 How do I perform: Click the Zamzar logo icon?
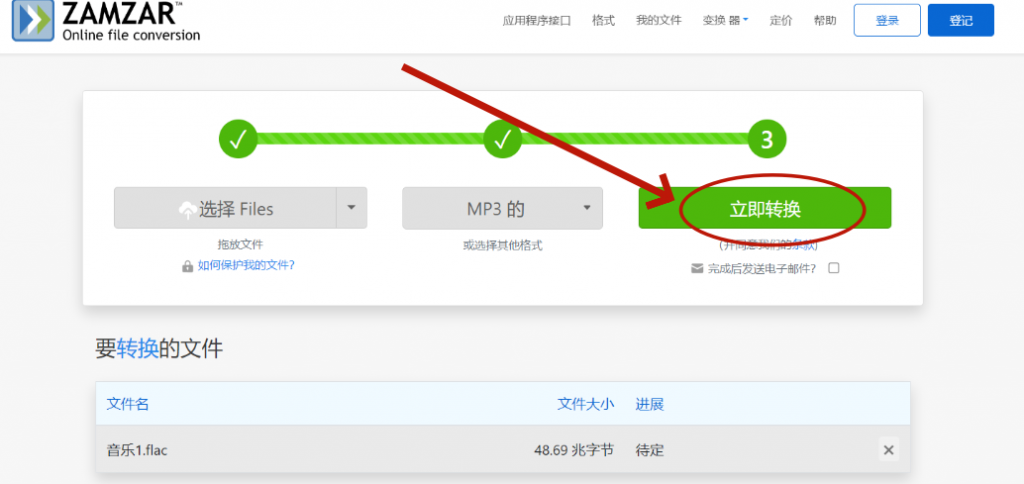pos(33,20)
